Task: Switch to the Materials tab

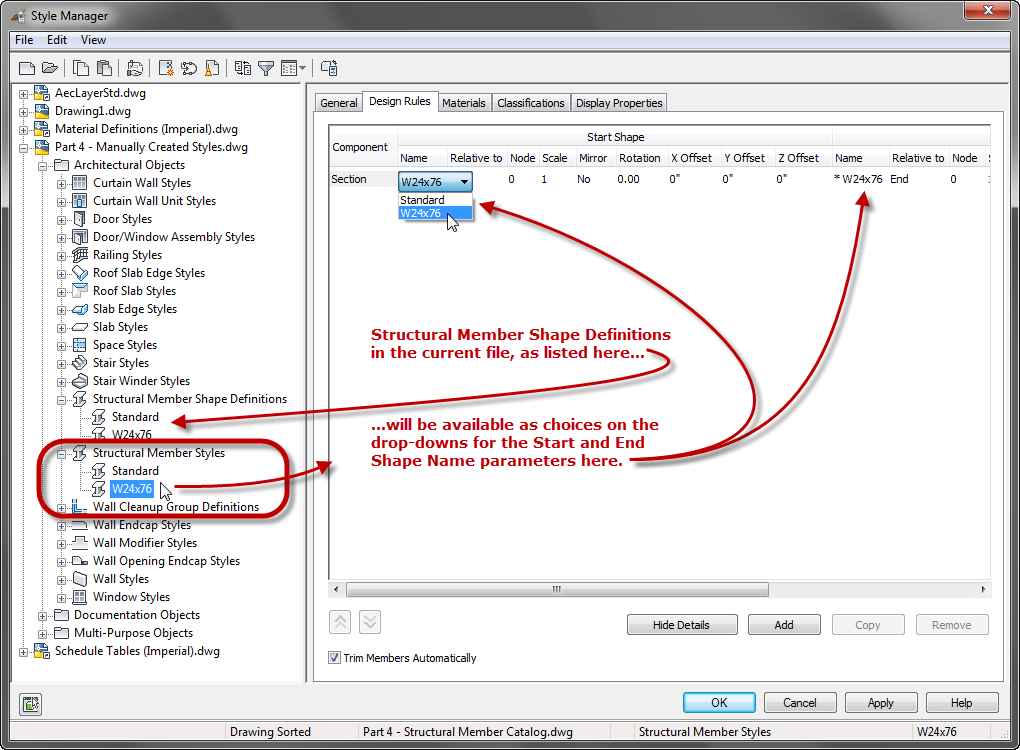Action: [x=464, y=102]
